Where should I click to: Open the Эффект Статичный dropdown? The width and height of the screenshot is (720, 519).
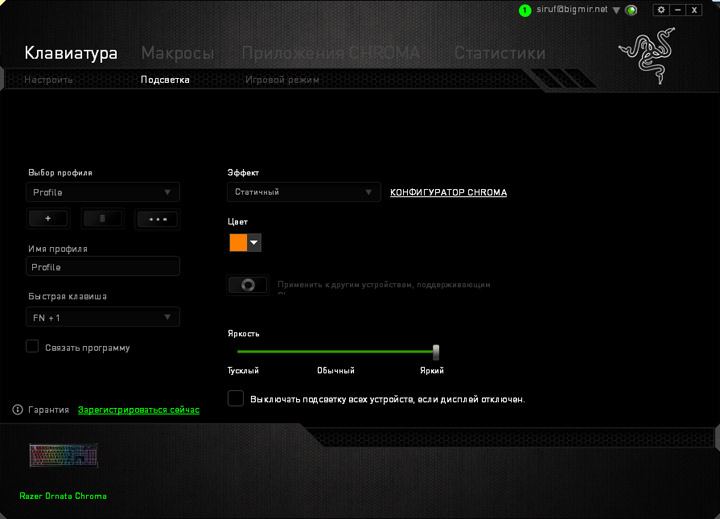click(x=304, y=192)
